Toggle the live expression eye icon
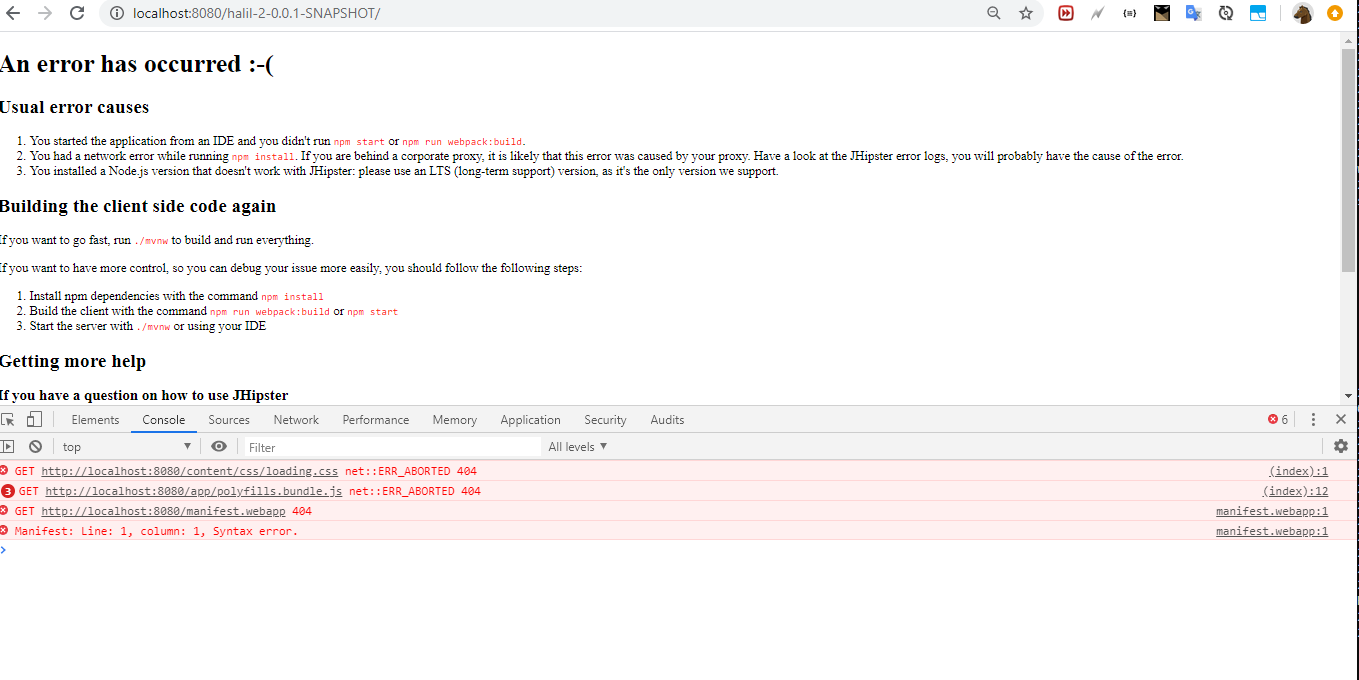Screen dimensions: 1359x680 (x=219, y=447)
